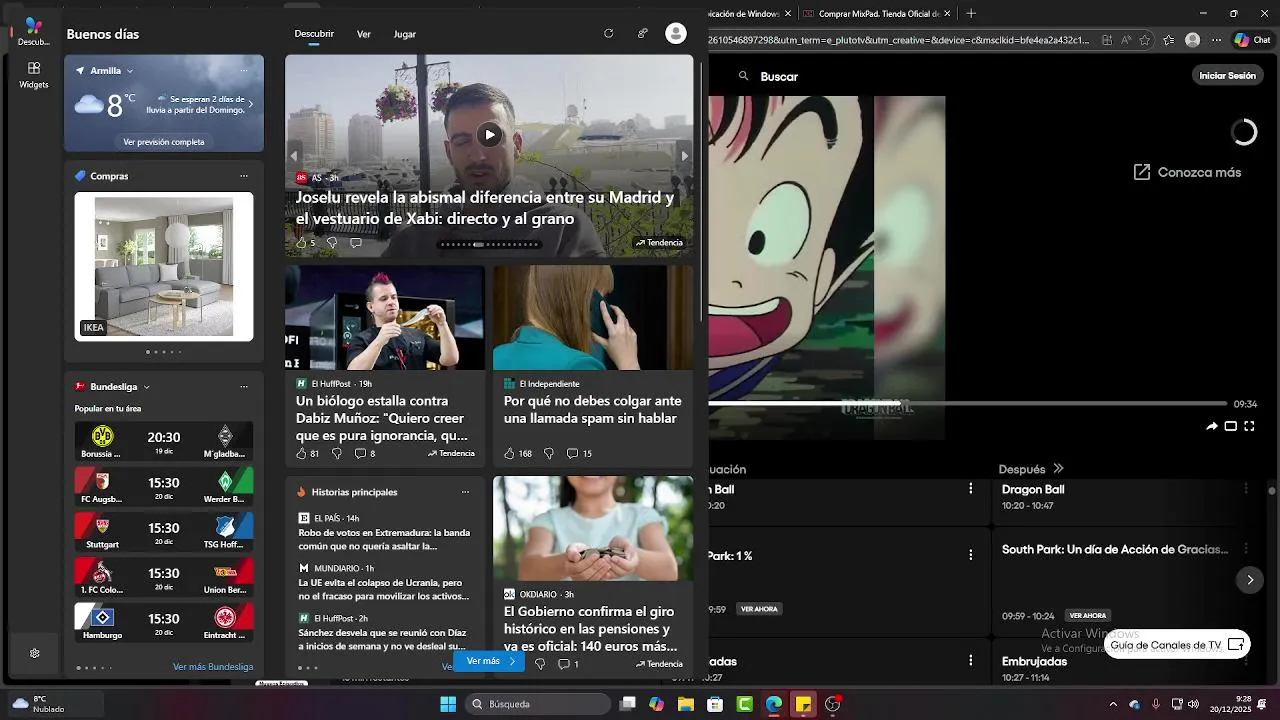Screen dimensions: 1280x720
Task: Click the Edge profile icon
Action: pos(1192,40)
